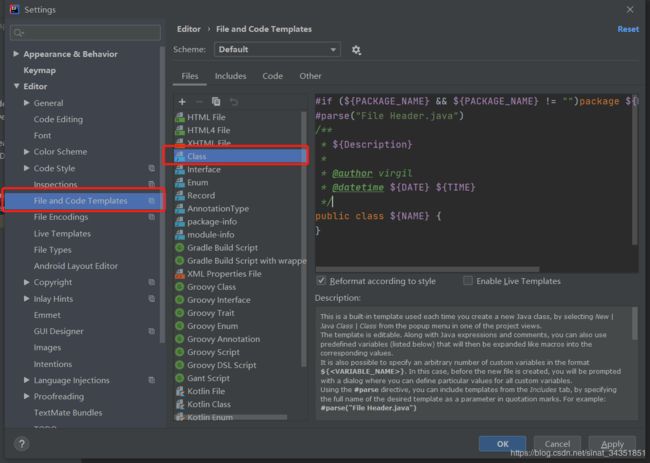Viewport: 650px width, 463px height.
Task: Switch to the Files tab
Action: 189,76
